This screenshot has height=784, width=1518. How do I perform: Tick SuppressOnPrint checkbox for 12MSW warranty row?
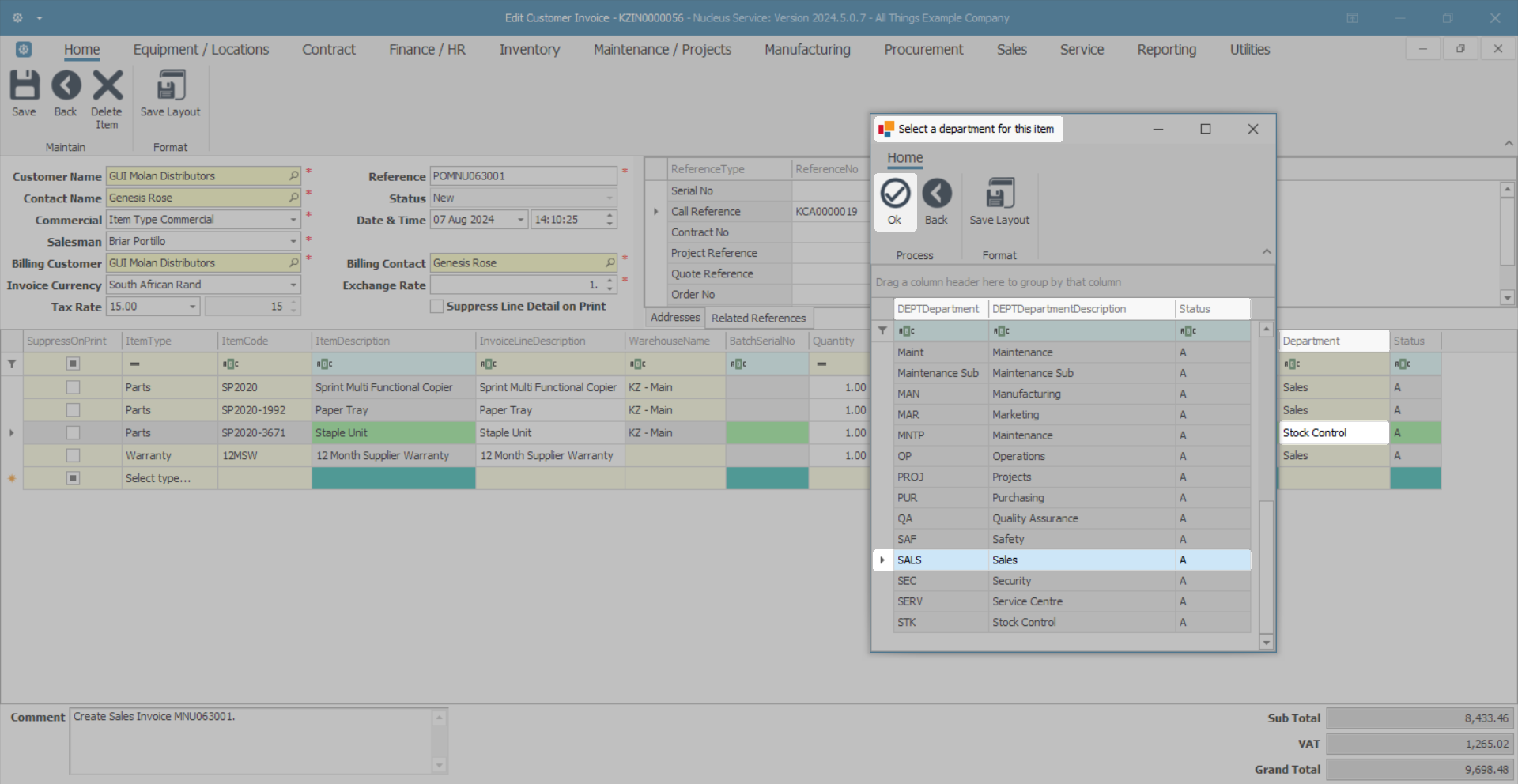tap(73, 456)
